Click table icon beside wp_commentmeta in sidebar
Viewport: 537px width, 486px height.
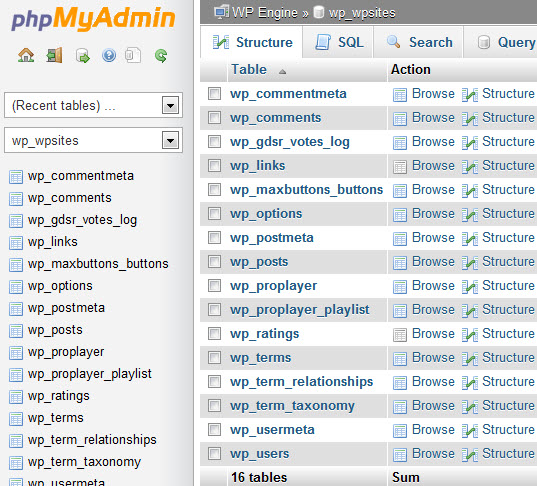pyautogui.click(x=16, y=177)
